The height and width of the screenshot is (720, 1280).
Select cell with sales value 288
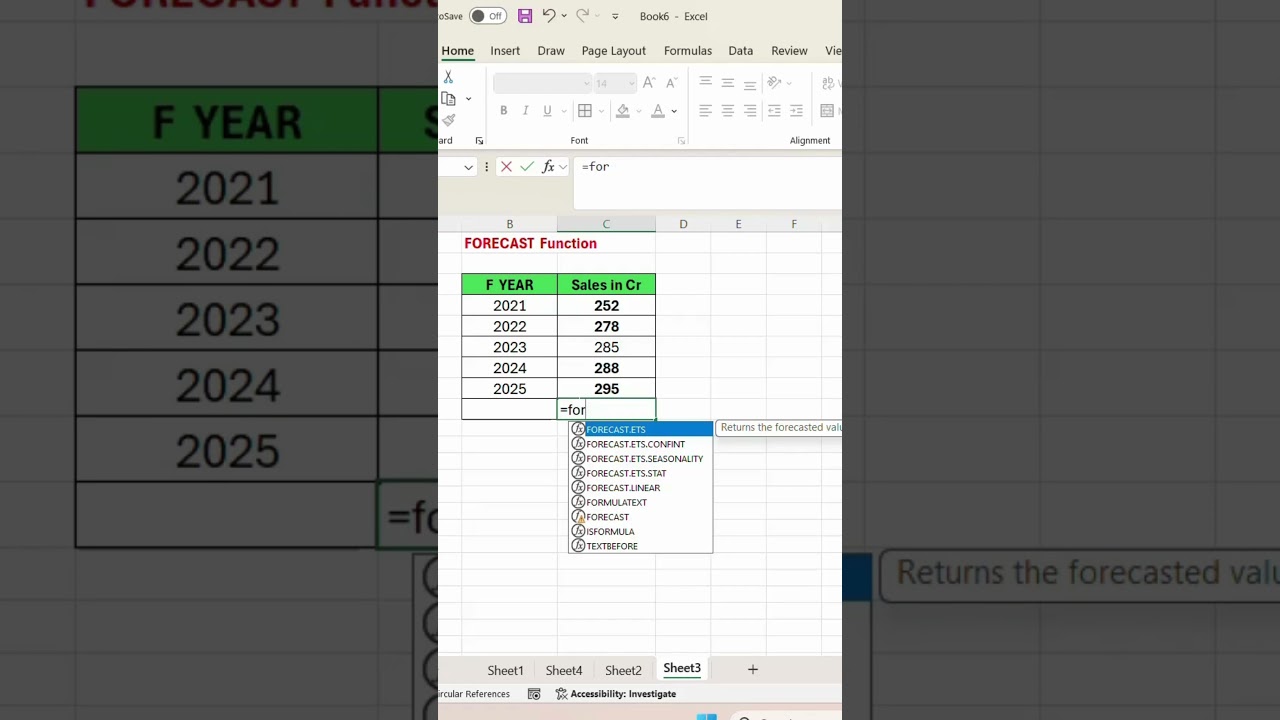click(606, 368)
